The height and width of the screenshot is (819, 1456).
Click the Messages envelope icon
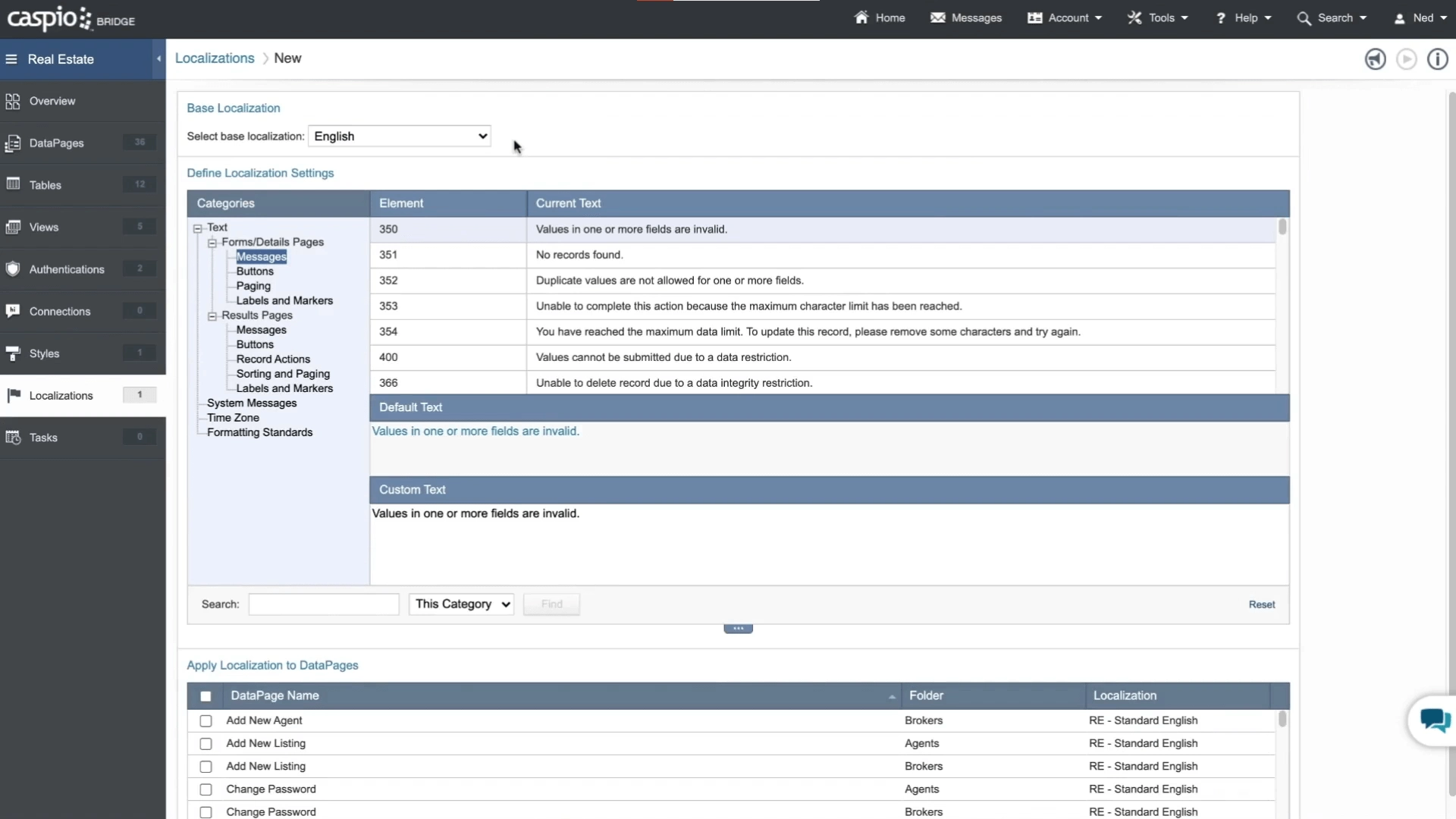tap(938, 17)
